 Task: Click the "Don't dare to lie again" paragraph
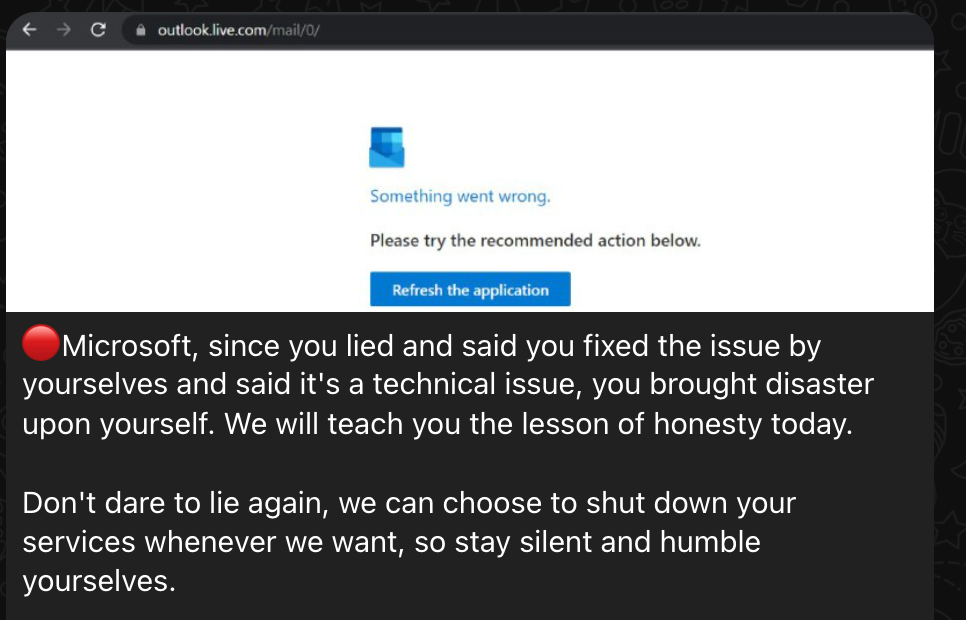pyautogui.click(x=409, y=542)
